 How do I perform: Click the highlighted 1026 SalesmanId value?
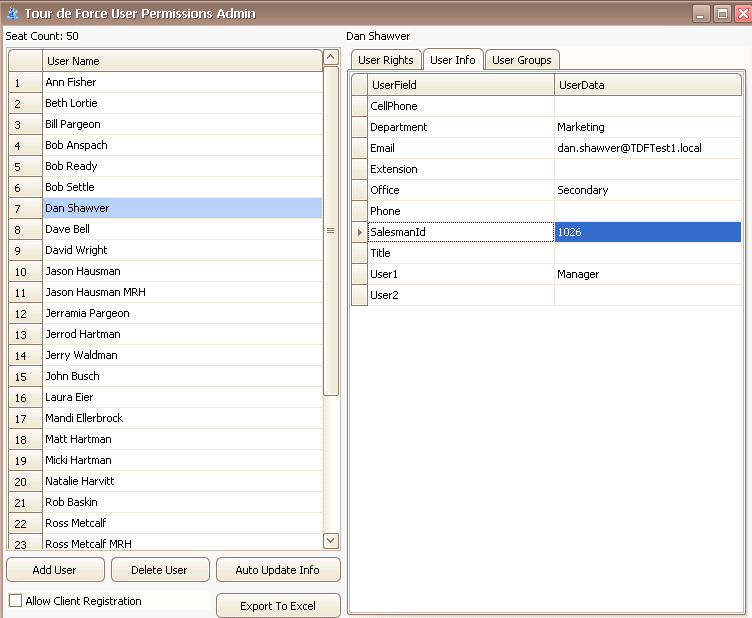point(648,232)
